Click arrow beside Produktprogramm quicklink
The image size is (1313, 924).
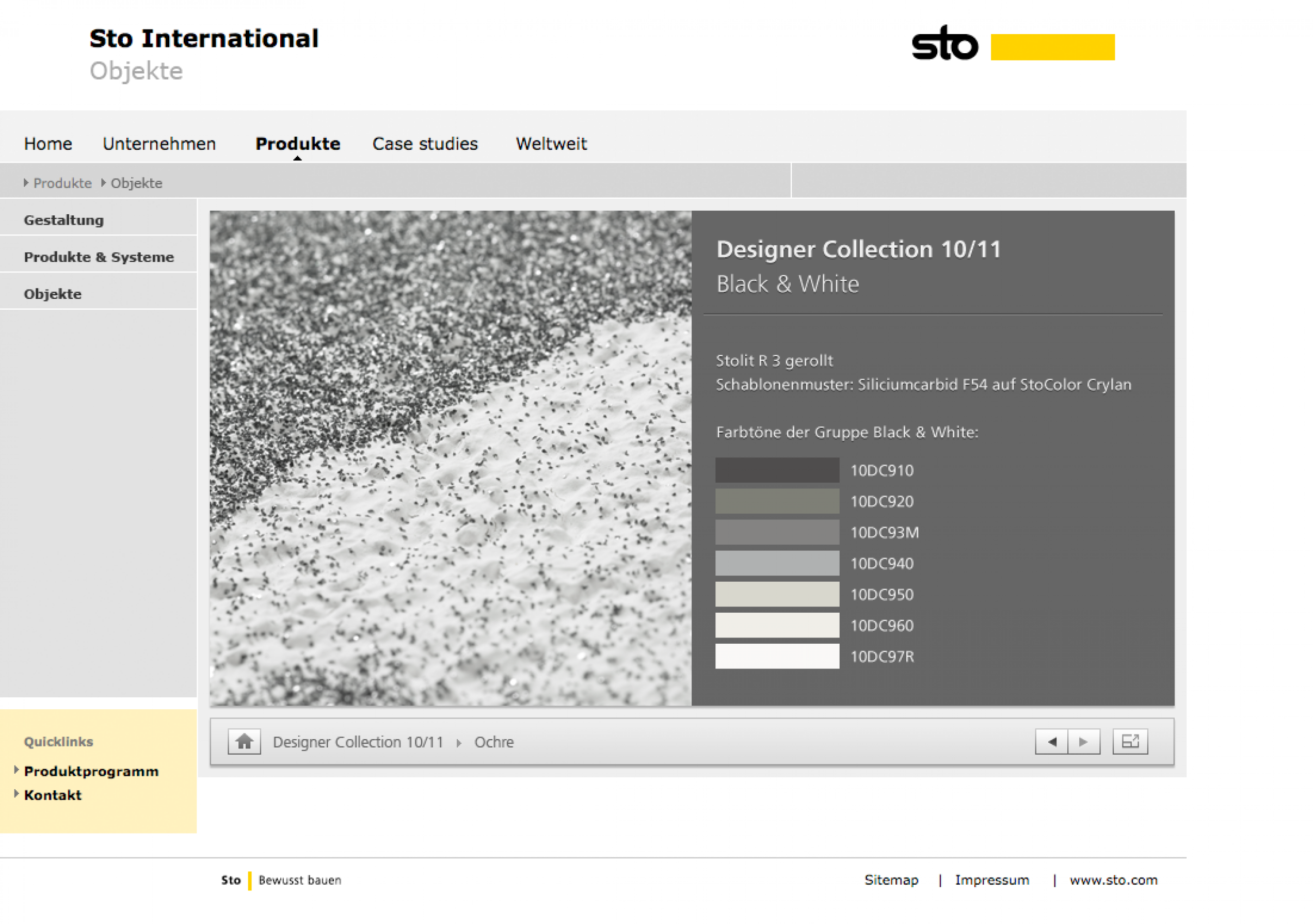pos(17,770)
